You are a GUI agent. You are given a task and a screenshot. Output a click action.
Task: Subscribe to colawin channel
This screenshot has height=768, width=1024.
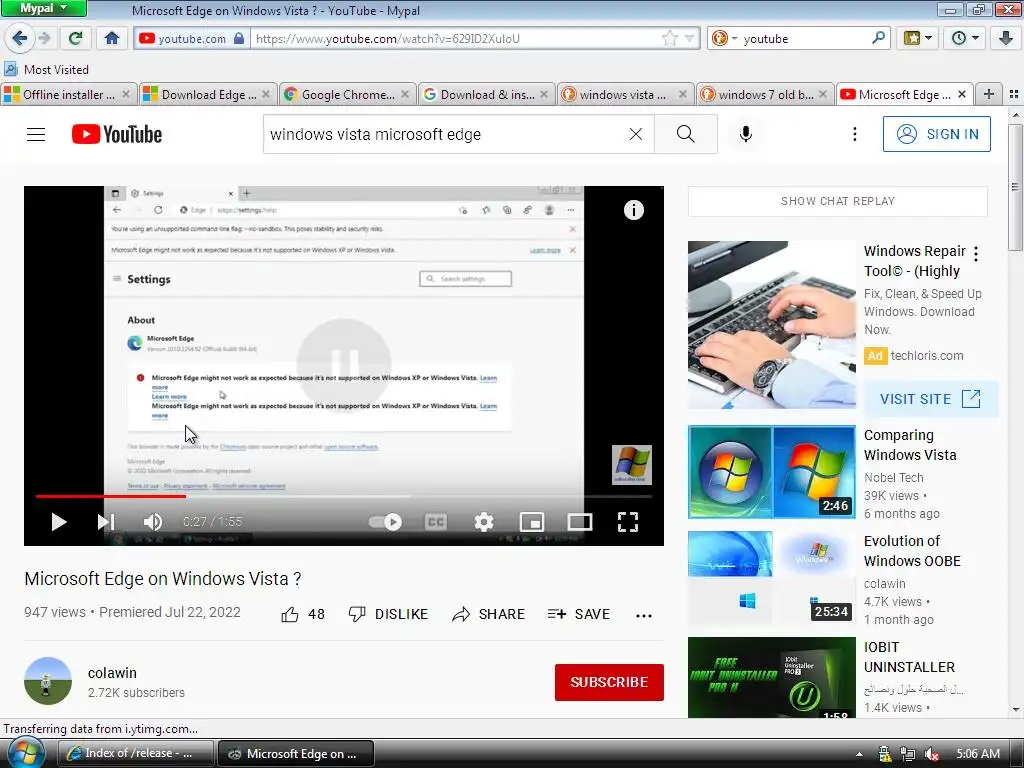coord(609,682)
